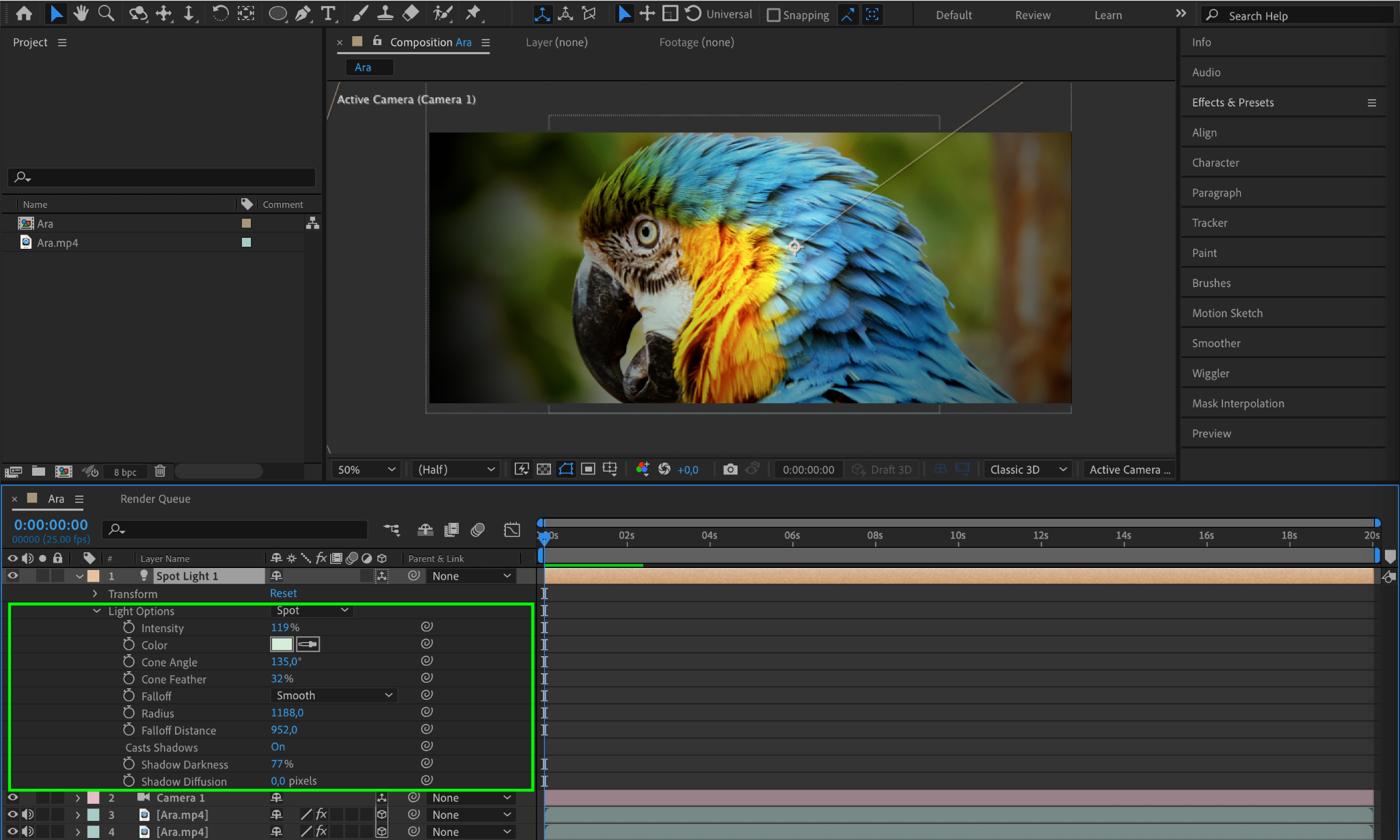This screenshot has width=1400, height=840.
Task: Enable the Snapping checkbox
Action: [773, 15]
